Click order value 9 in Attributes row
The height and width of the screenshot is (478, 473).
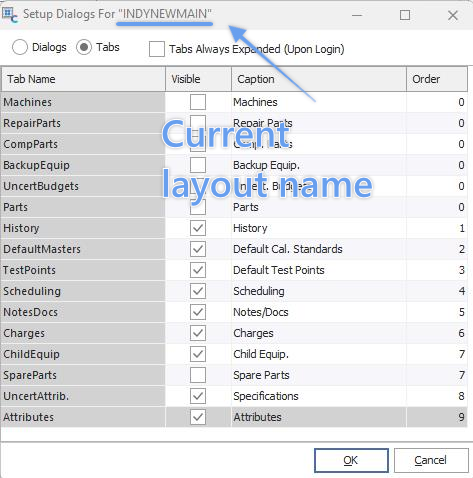[437, 417]
